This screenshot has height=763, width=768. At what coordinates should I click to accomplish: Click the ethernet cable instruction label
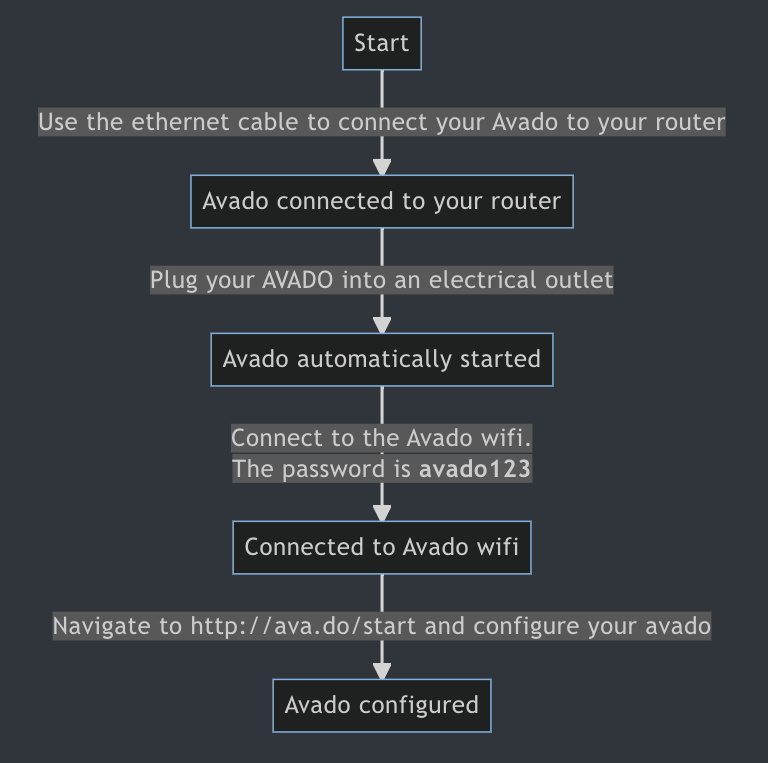[381, 122]
